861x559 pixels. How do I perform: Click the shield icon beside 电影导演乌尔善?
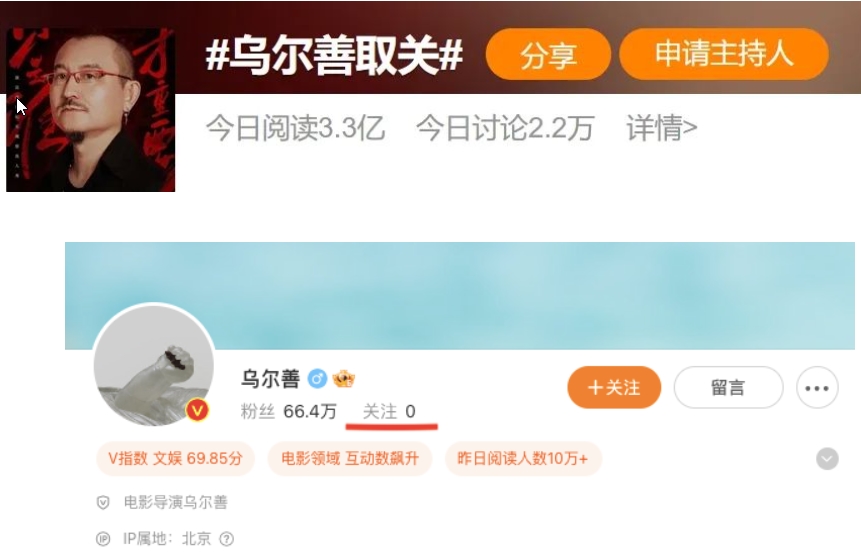(103, 502)
